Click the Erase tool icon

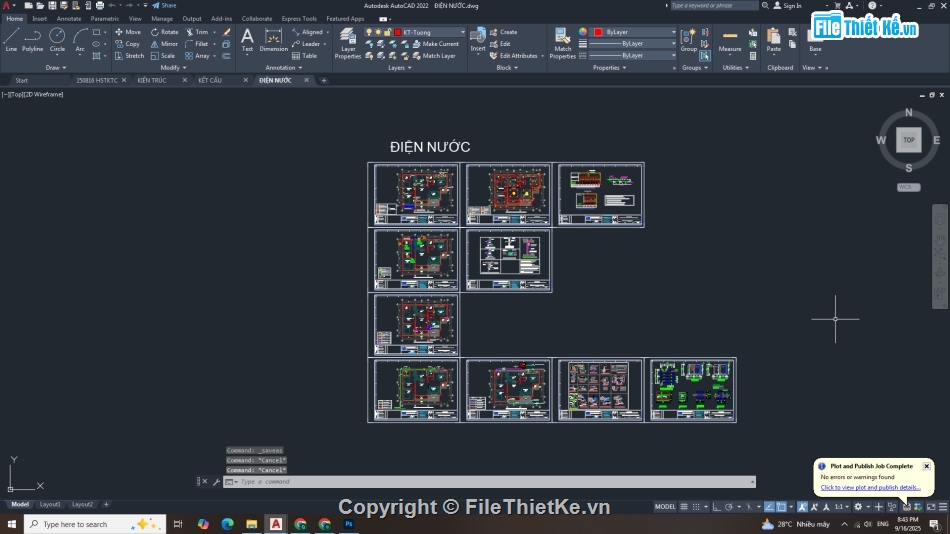(x=226, y=32)
